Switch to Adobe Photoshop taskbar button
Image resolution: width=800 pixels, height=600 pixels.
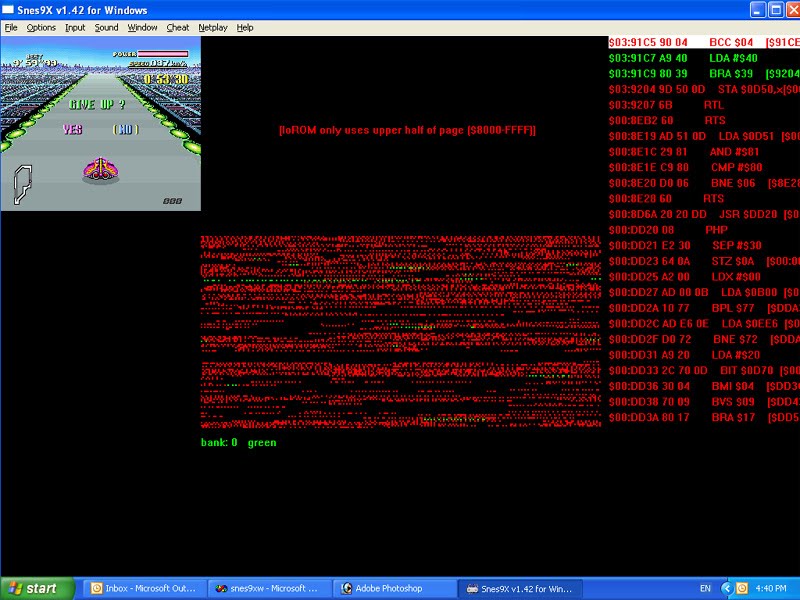(x=393, y=588)
